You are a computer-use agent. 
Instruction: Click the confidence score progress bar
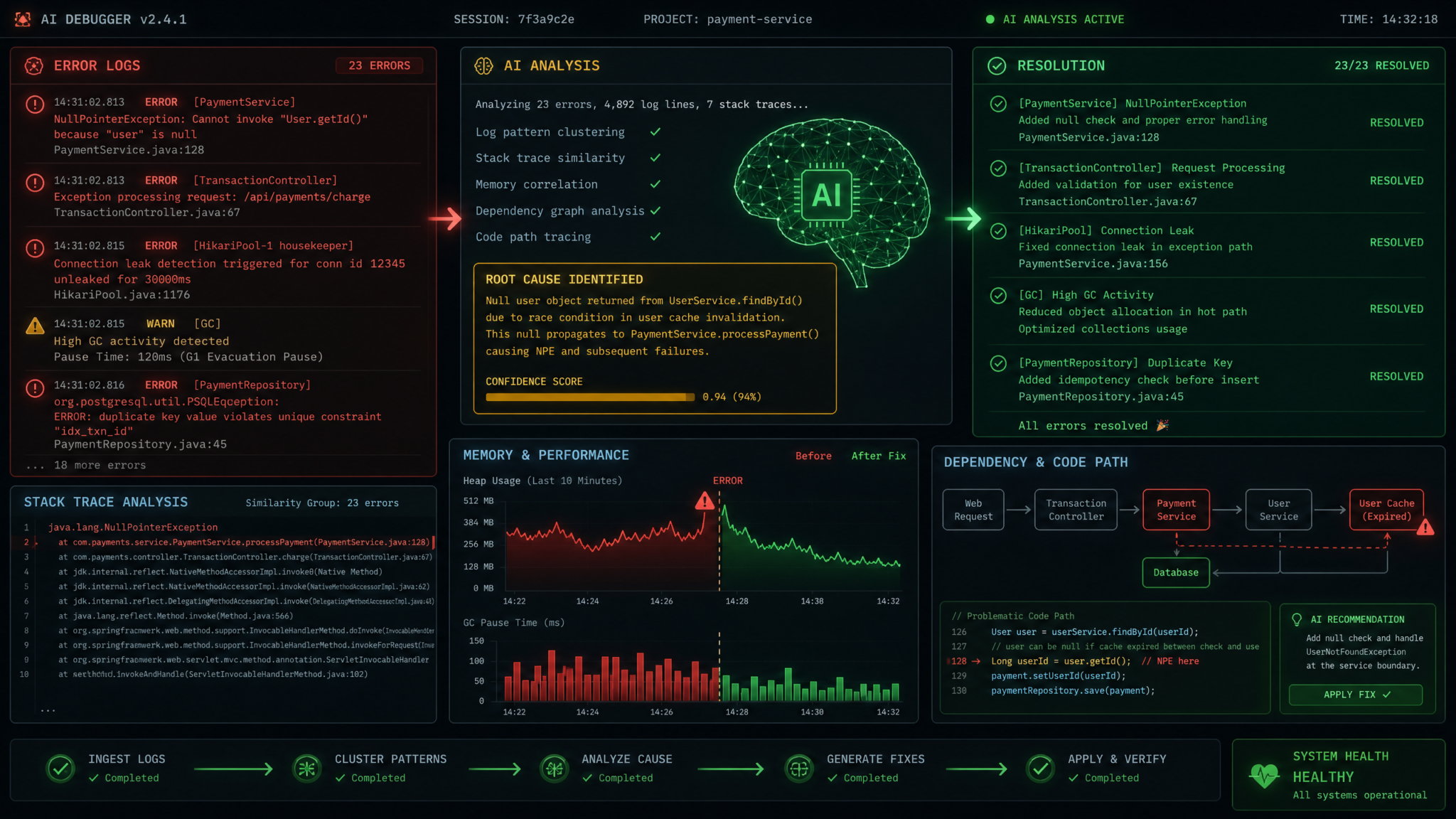coord(590,397)
